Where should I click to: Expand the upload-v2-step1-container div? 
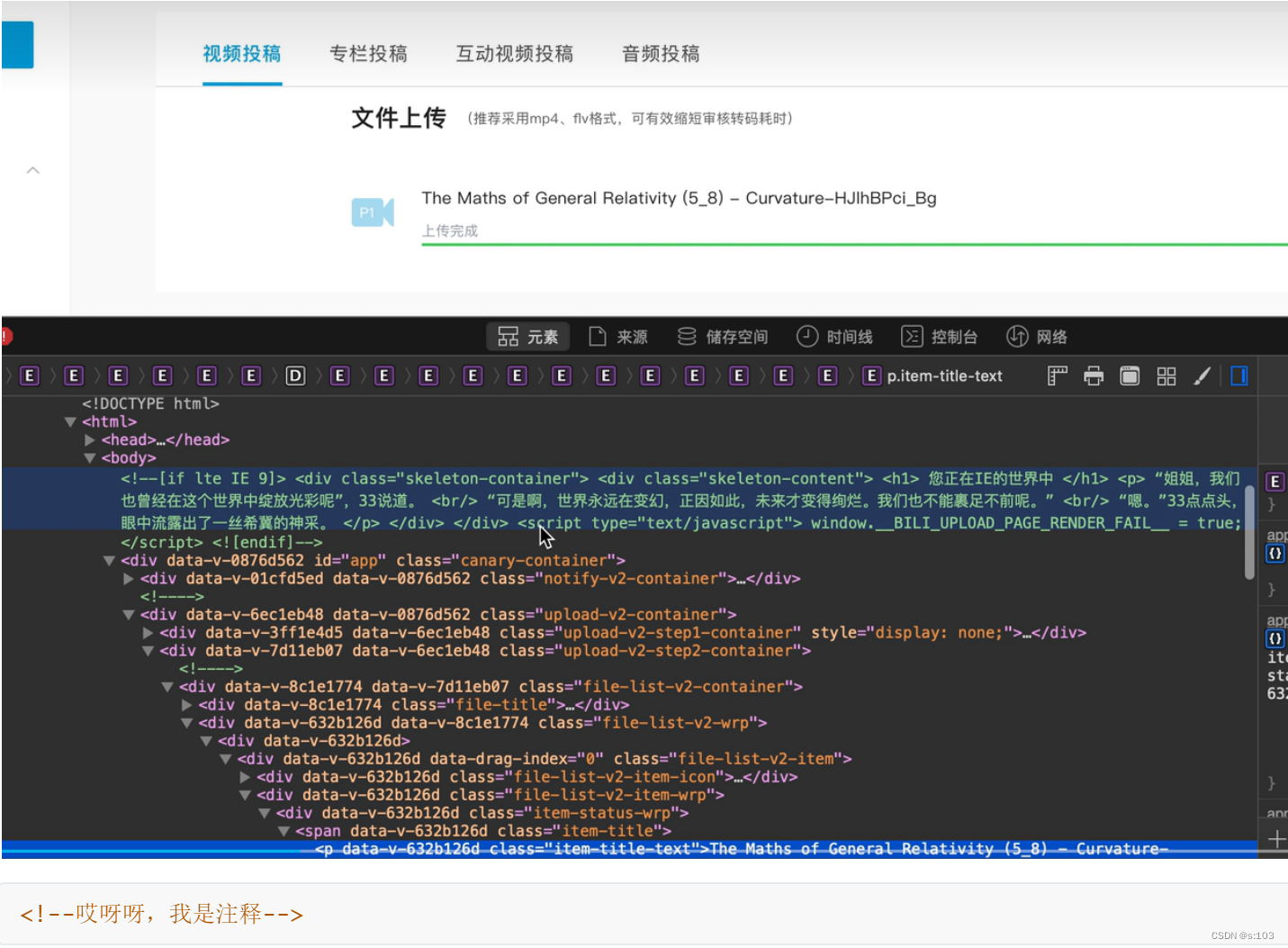148,633
